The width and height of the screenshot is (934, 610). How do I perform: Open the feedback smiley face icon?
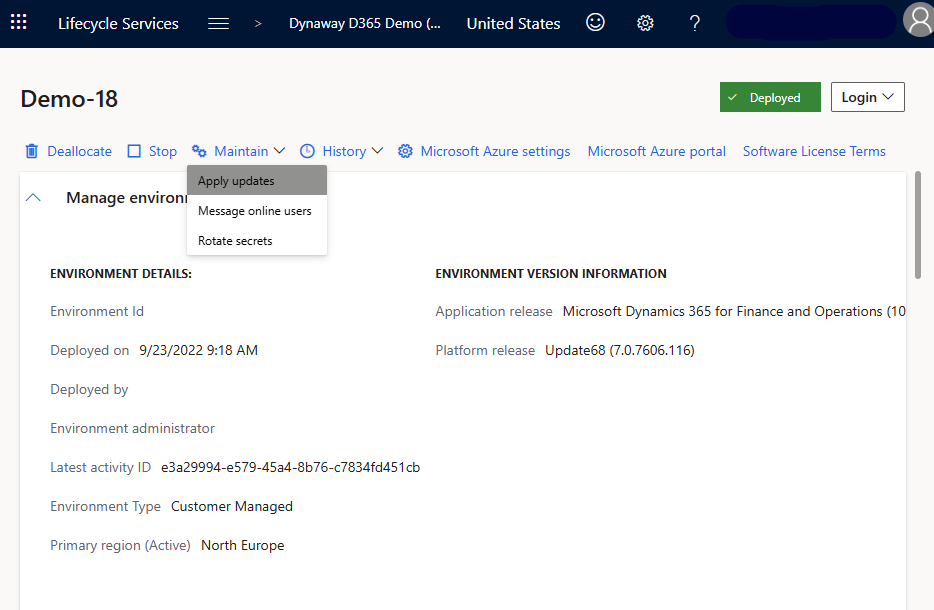point(595,23)
